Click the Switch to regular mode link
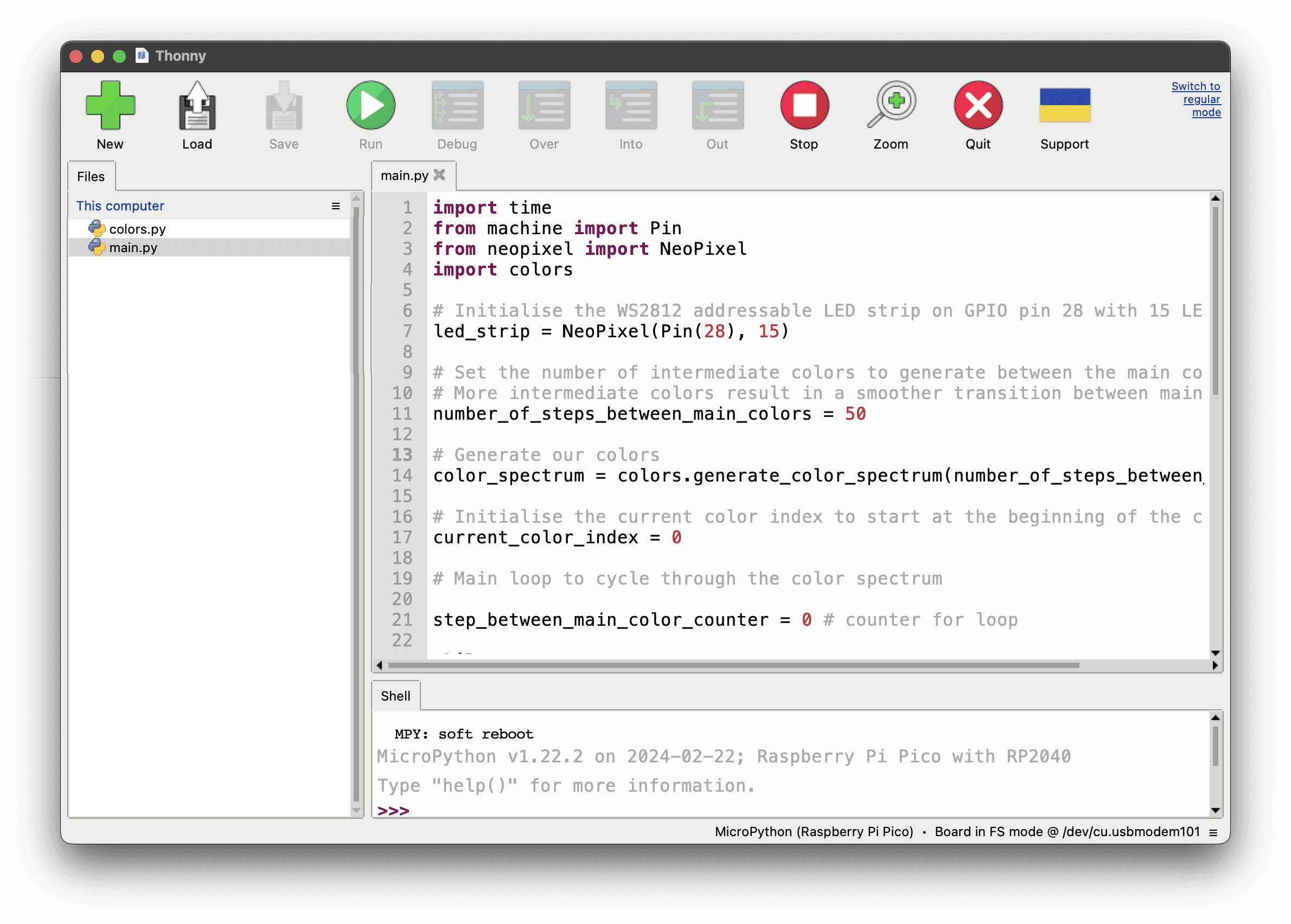Screen dimensions: 1291x924 [1197, 99]
